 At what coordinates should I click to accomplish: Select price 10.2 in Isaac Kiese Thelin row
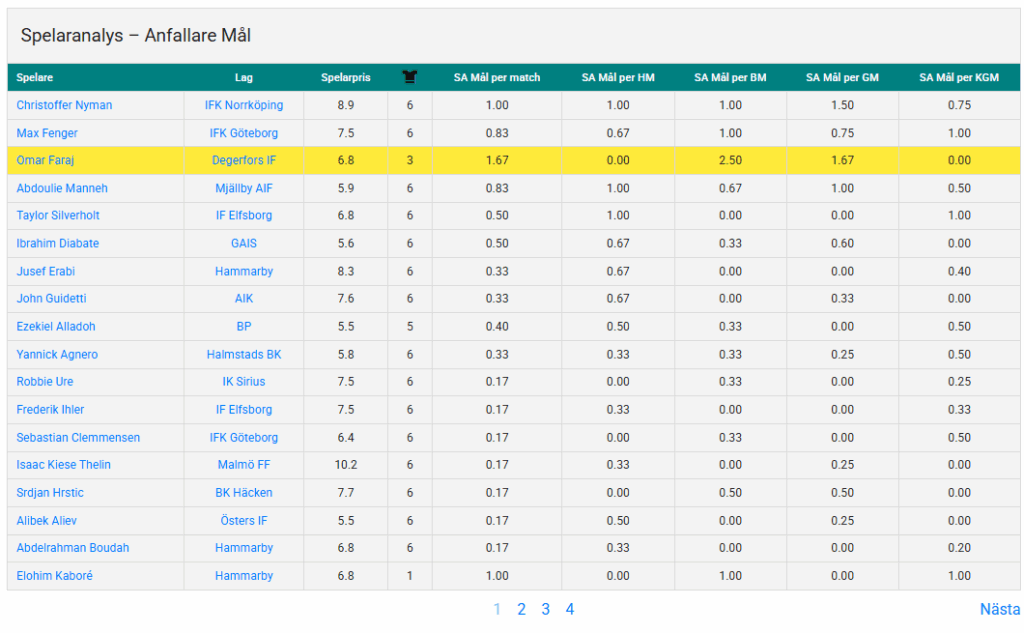345,465
